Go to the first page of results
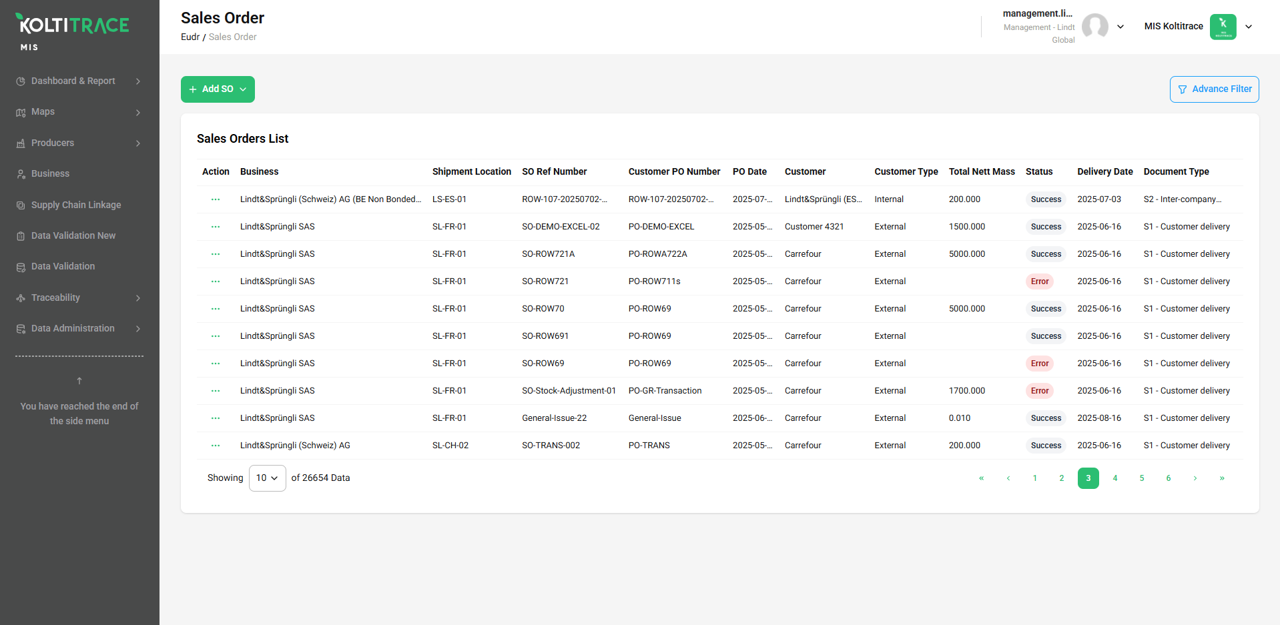 (981, 478)
